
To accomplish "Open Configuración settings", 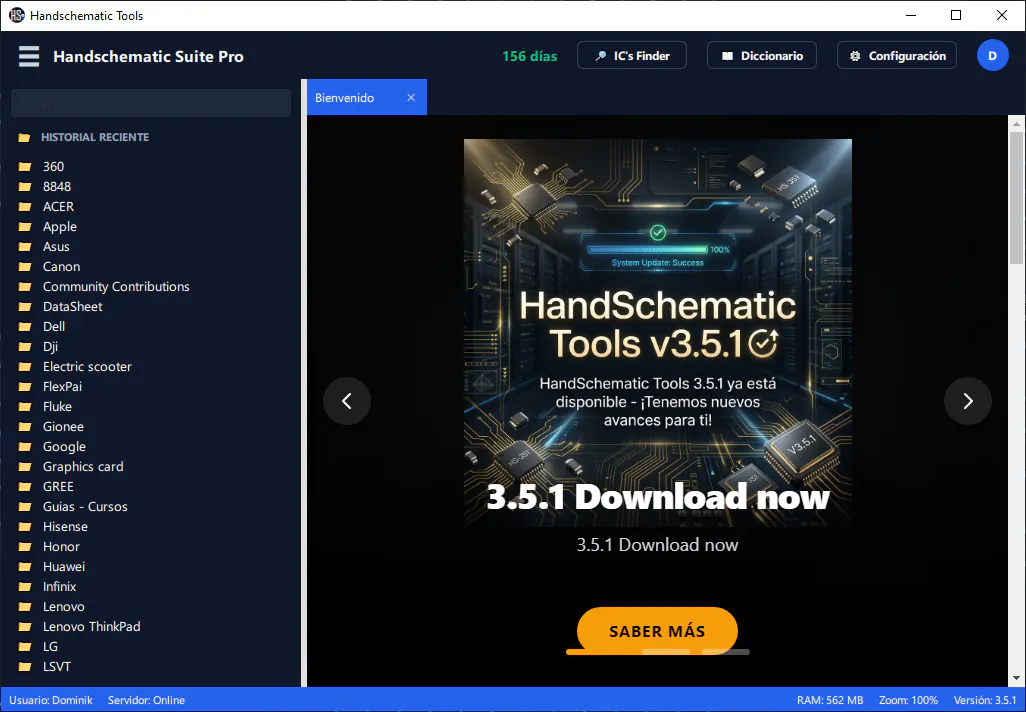I will pyautogui.click(x=896, y=56).
